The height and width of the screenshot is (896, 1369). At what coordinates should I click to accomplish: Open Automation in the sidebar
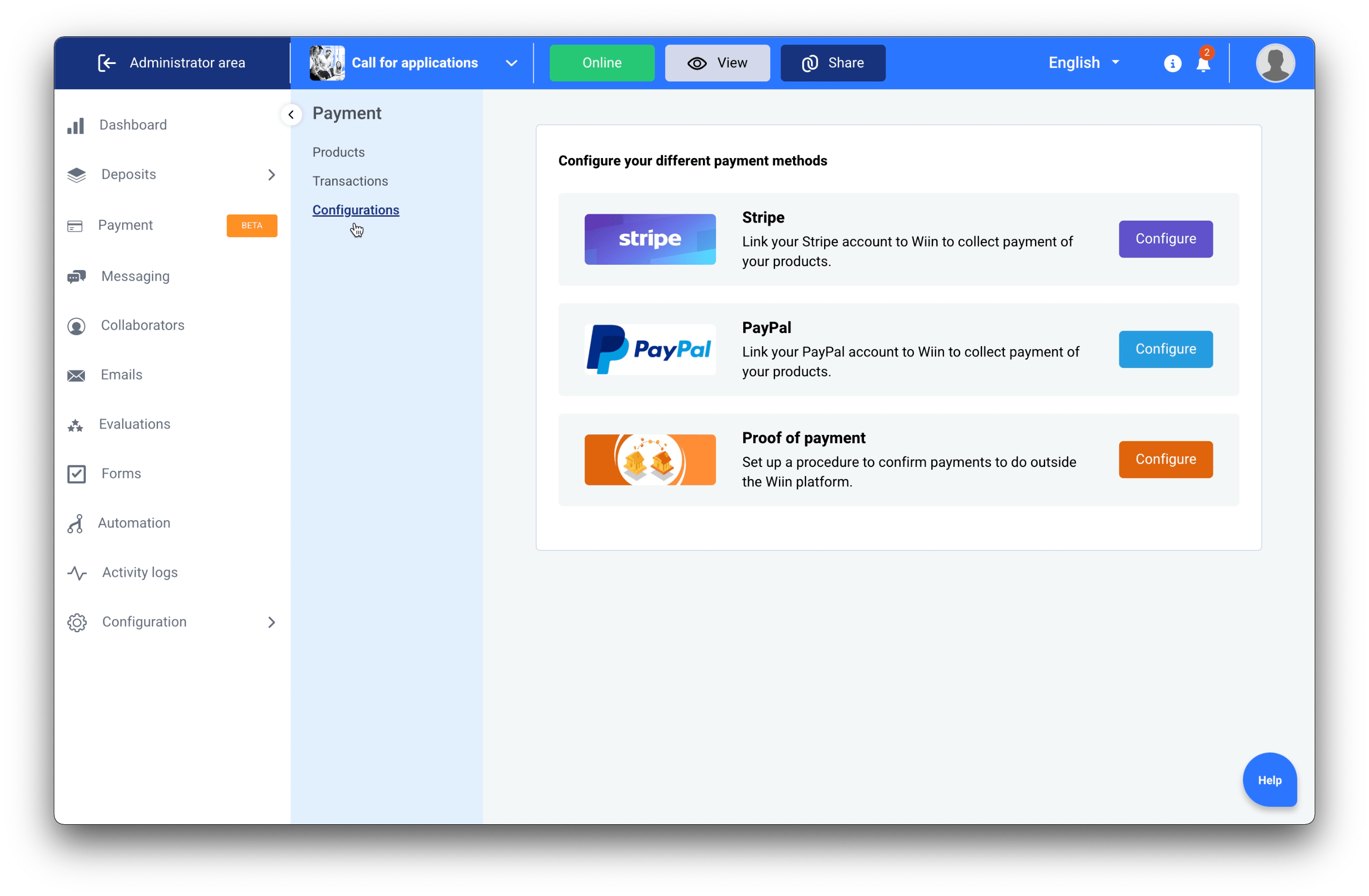pyautogui.click(x=134, y=523)
